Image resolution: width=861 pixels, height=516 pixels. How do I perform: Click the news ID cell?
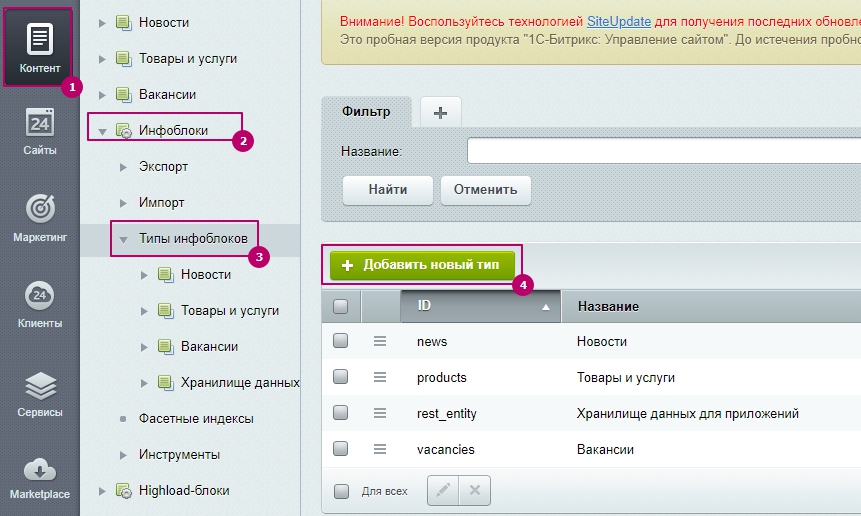click(432, 341)
